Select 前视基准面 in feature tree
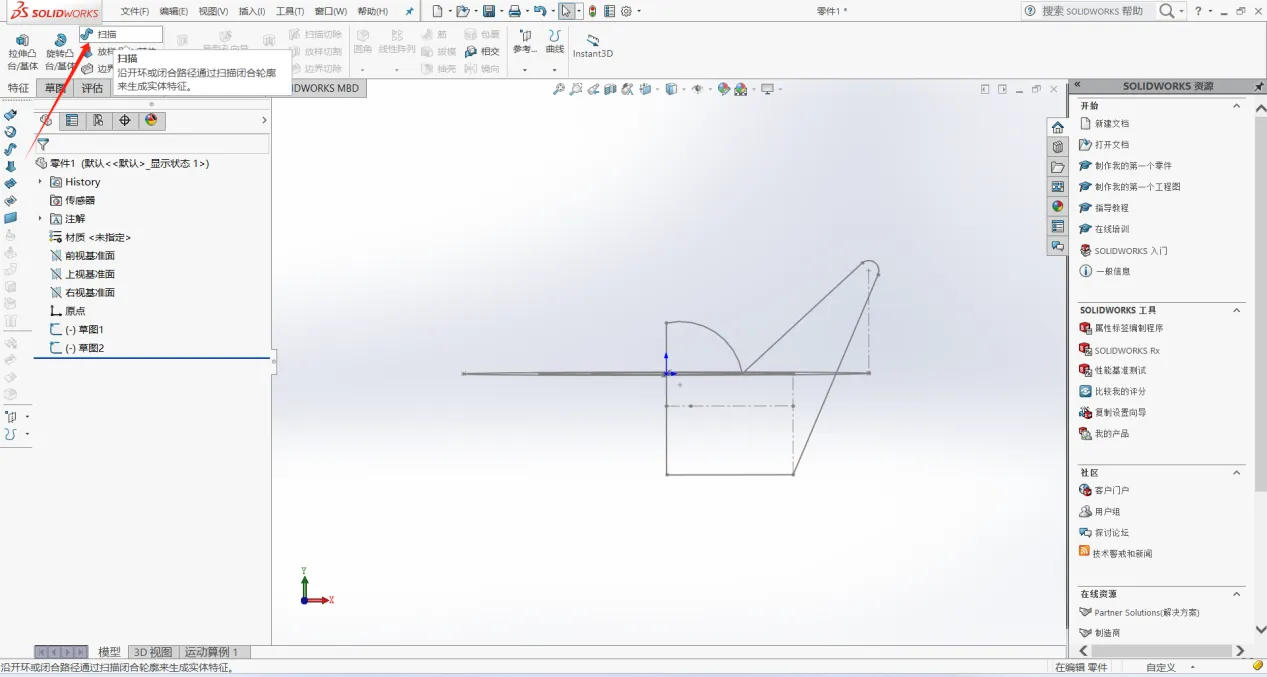This screenshot has width=1267, height=677. [90, 256]
